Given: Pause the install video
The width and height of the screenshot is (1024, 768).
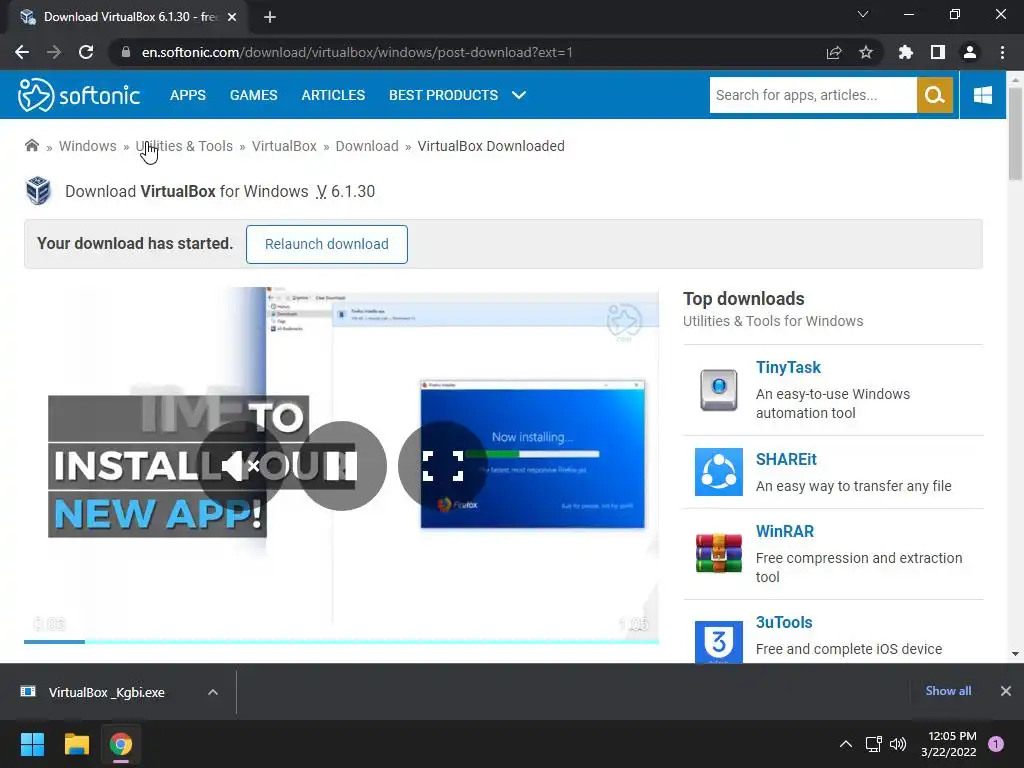Looking at the screenshot, I should (x=342, y=466).
